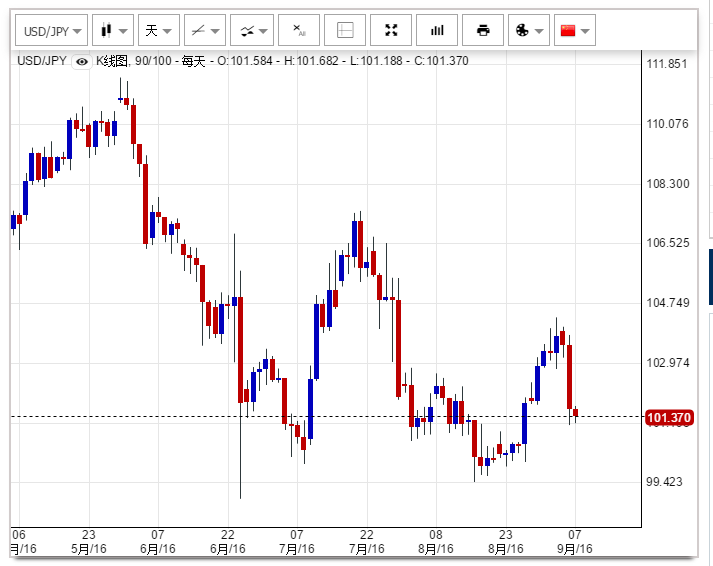
Task: Click the USD/JPY legend label
Action: [42, 61]
